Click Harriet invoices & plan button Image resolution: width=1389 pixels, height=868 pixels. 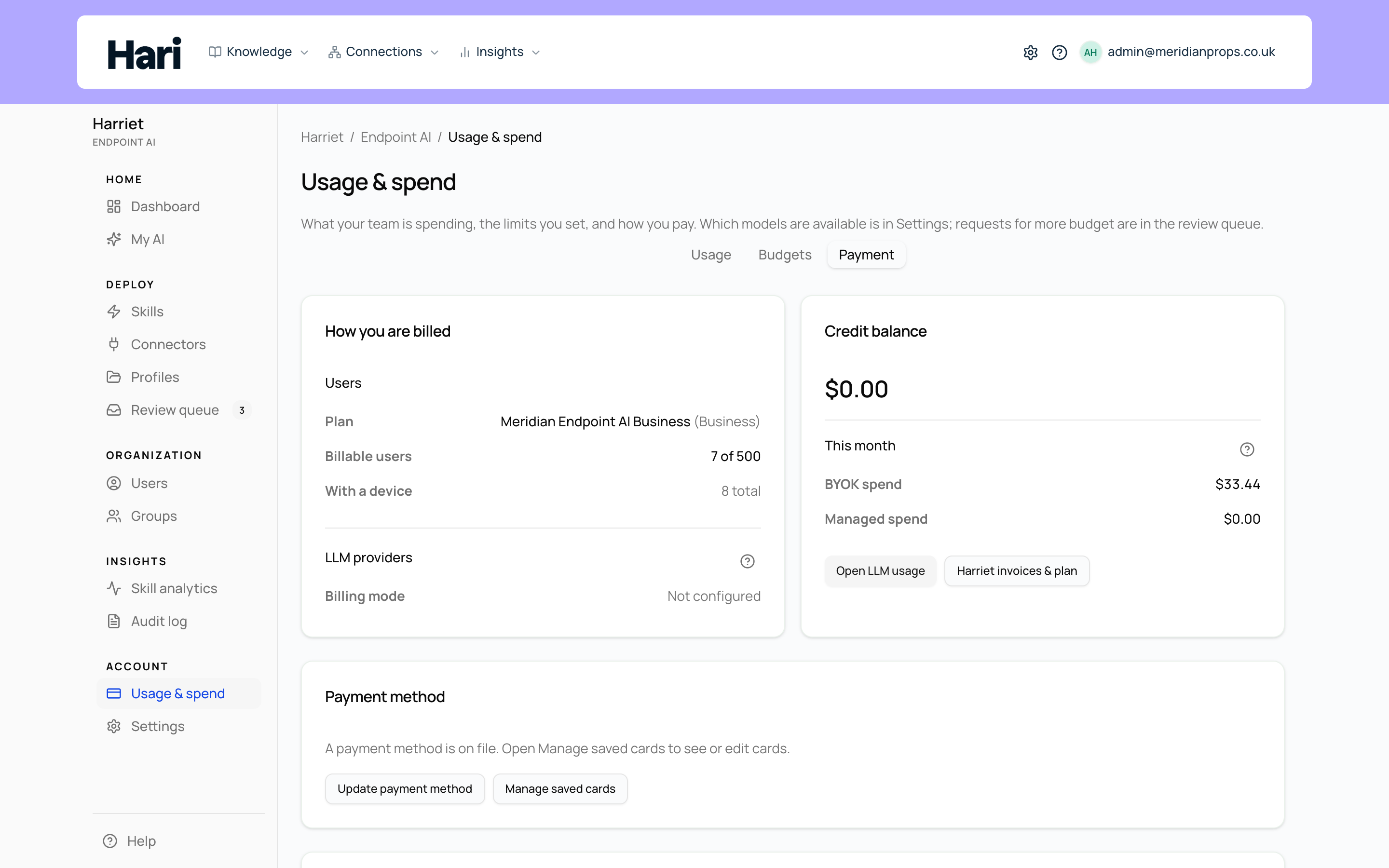tap(1017, 570)
